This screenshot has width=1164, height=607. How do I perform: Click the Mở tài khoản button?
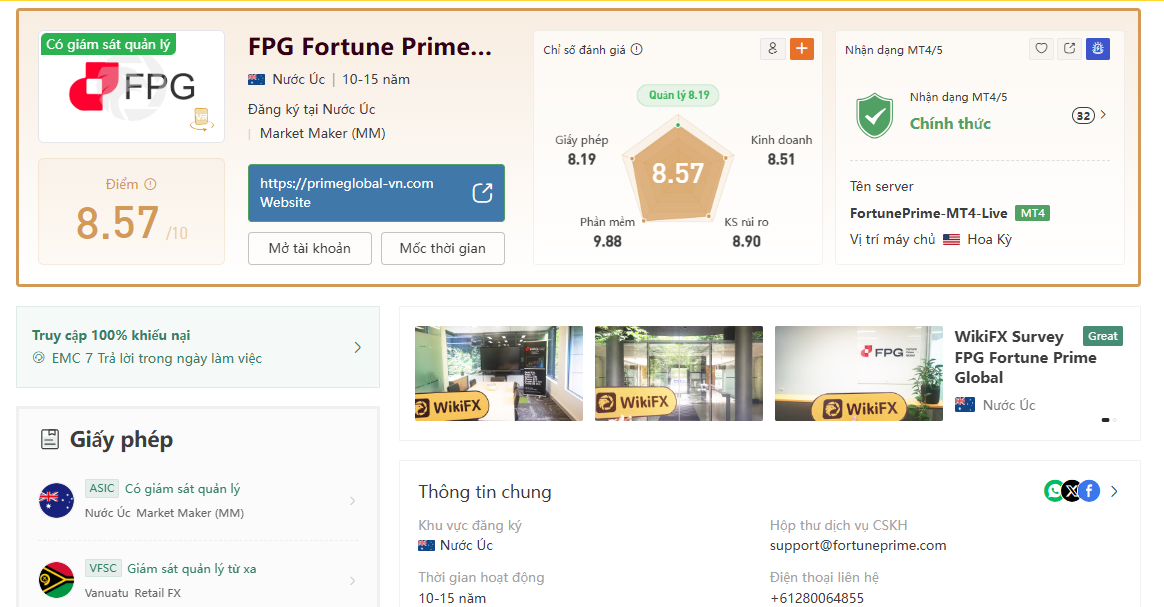point(310,249)
